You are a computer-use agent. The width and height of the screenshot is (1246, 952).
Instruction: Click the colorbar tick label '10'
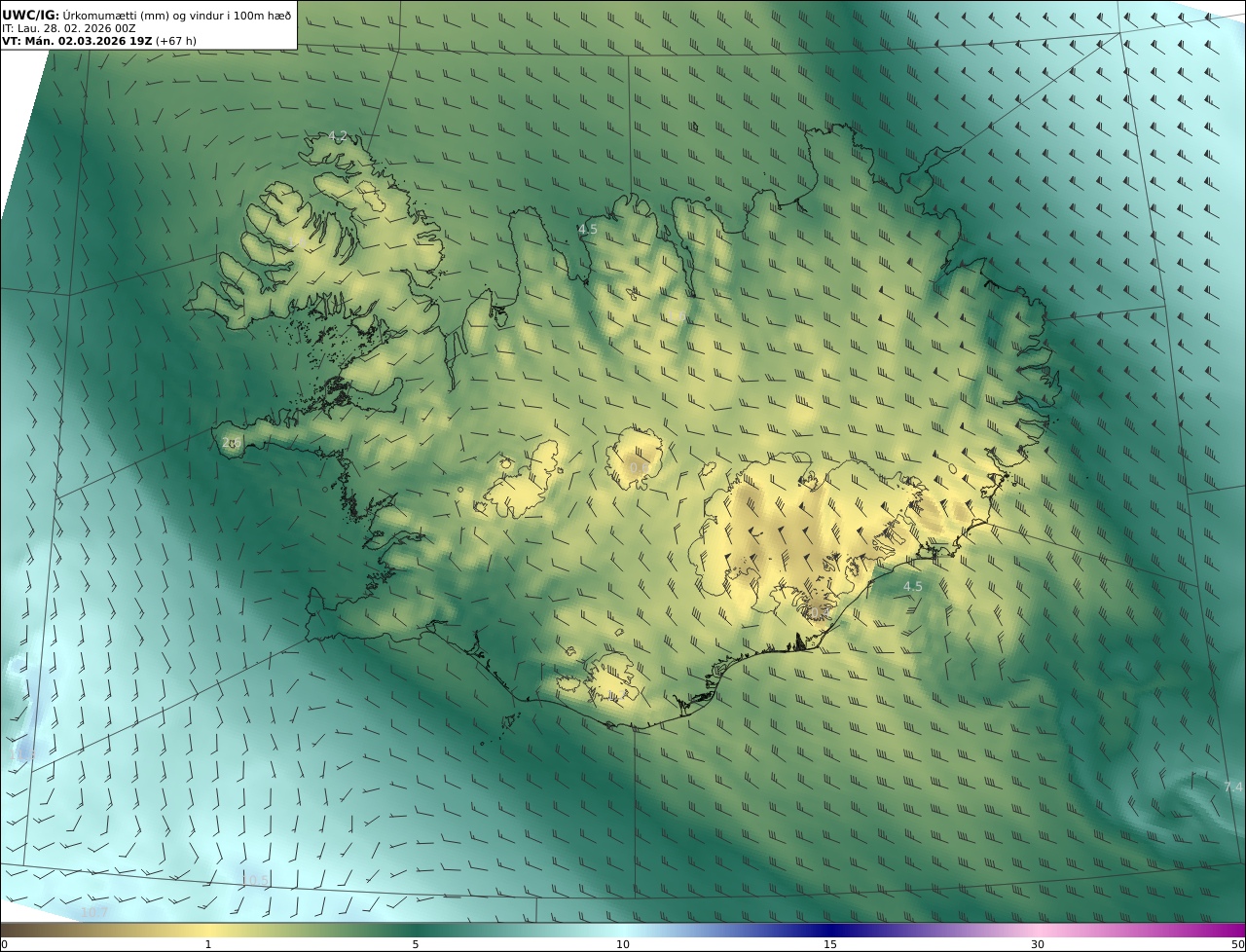point(623,944)
